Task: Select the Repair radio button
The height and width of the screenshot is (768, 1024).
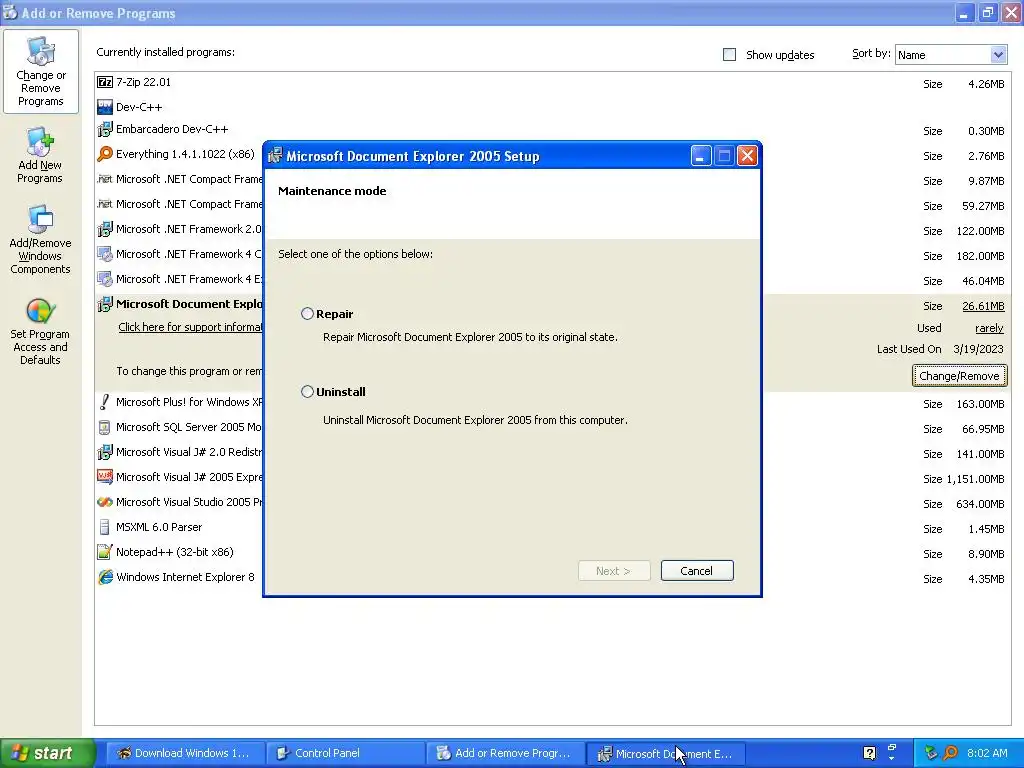Action: (x=307, y=314)
